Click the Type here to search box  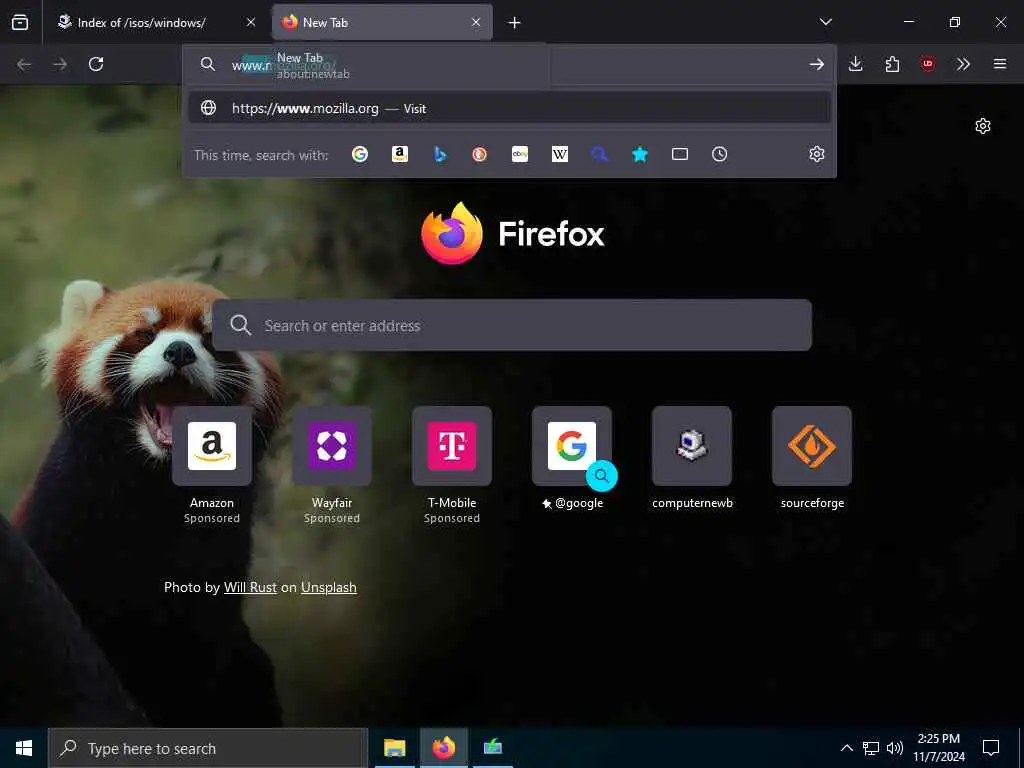pyautogui.click(x=208, y=748)
